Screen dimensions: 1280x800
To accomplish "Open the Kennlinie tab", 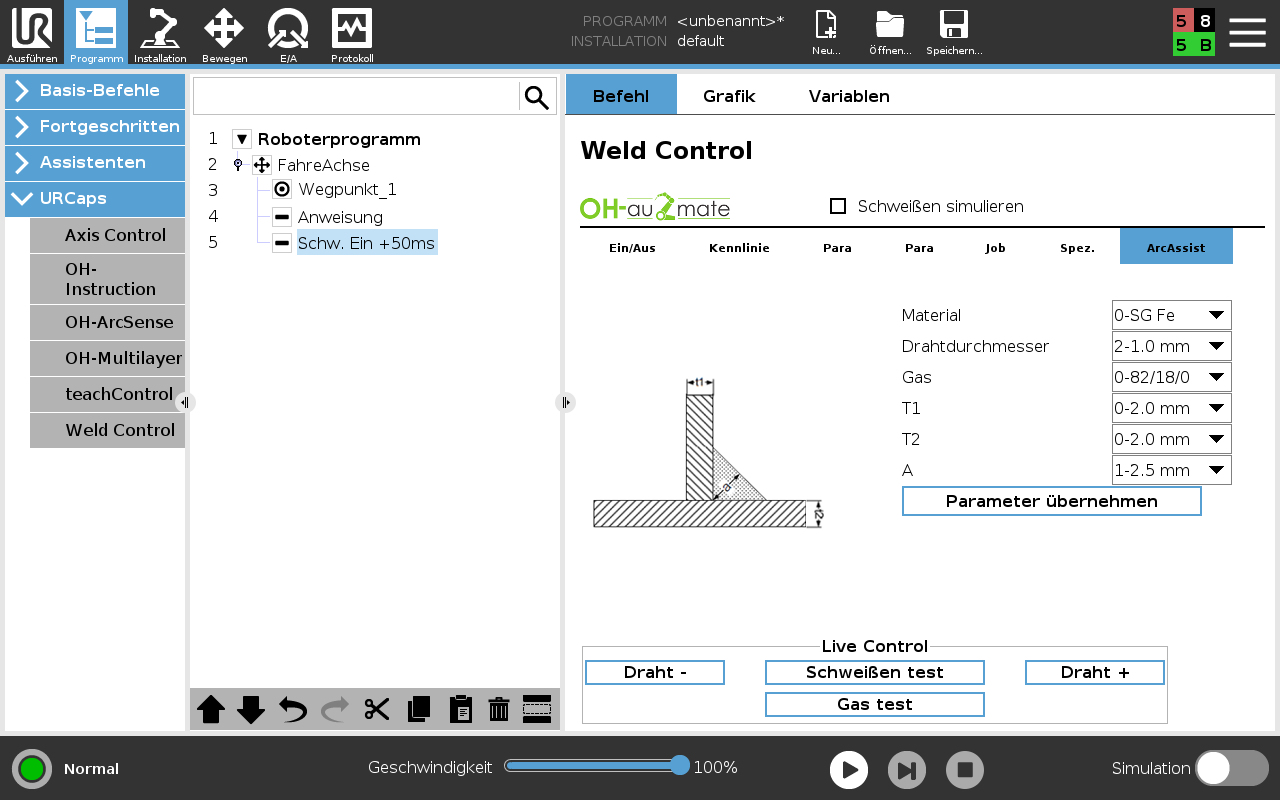I will (739, 247).
